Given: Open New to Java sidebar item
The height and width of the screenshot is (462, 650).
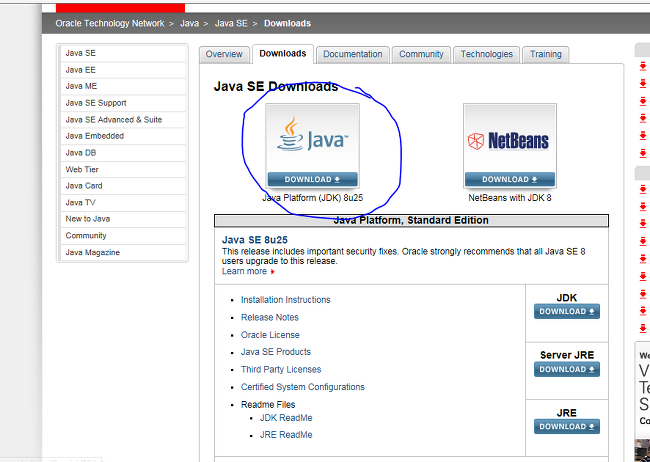Looking at the screenshot, I should [123, 219].
